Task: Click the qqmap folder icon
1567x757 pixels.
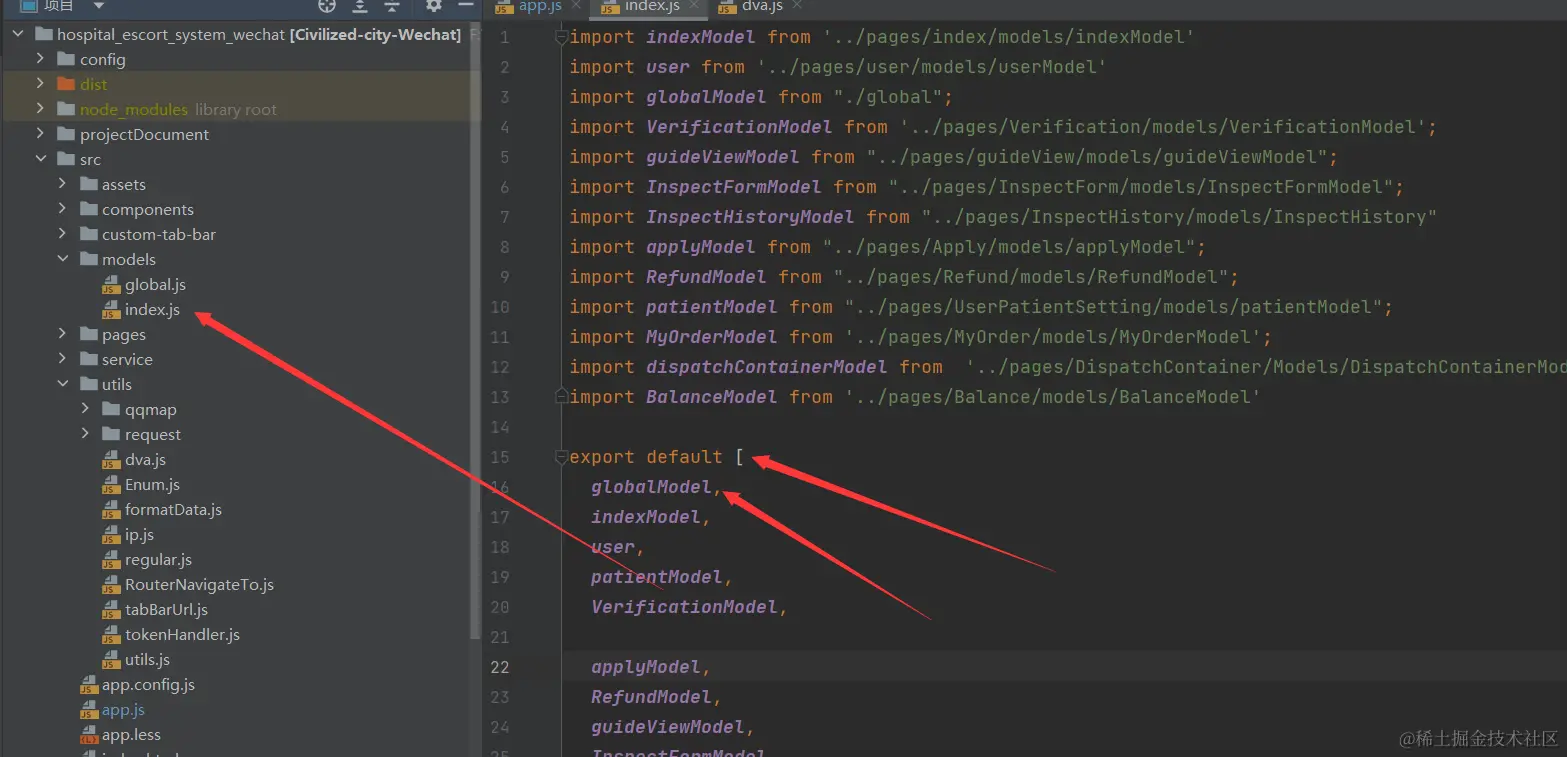Action: pos(111,409)
